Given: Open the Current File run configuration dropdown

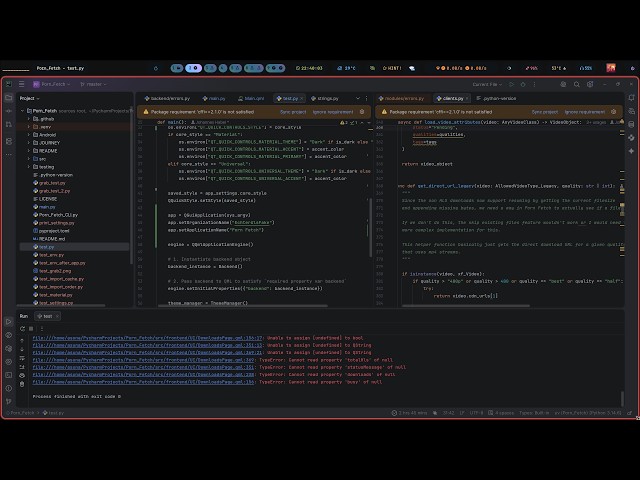Looking at the screenshot, I should click(487, 84).
